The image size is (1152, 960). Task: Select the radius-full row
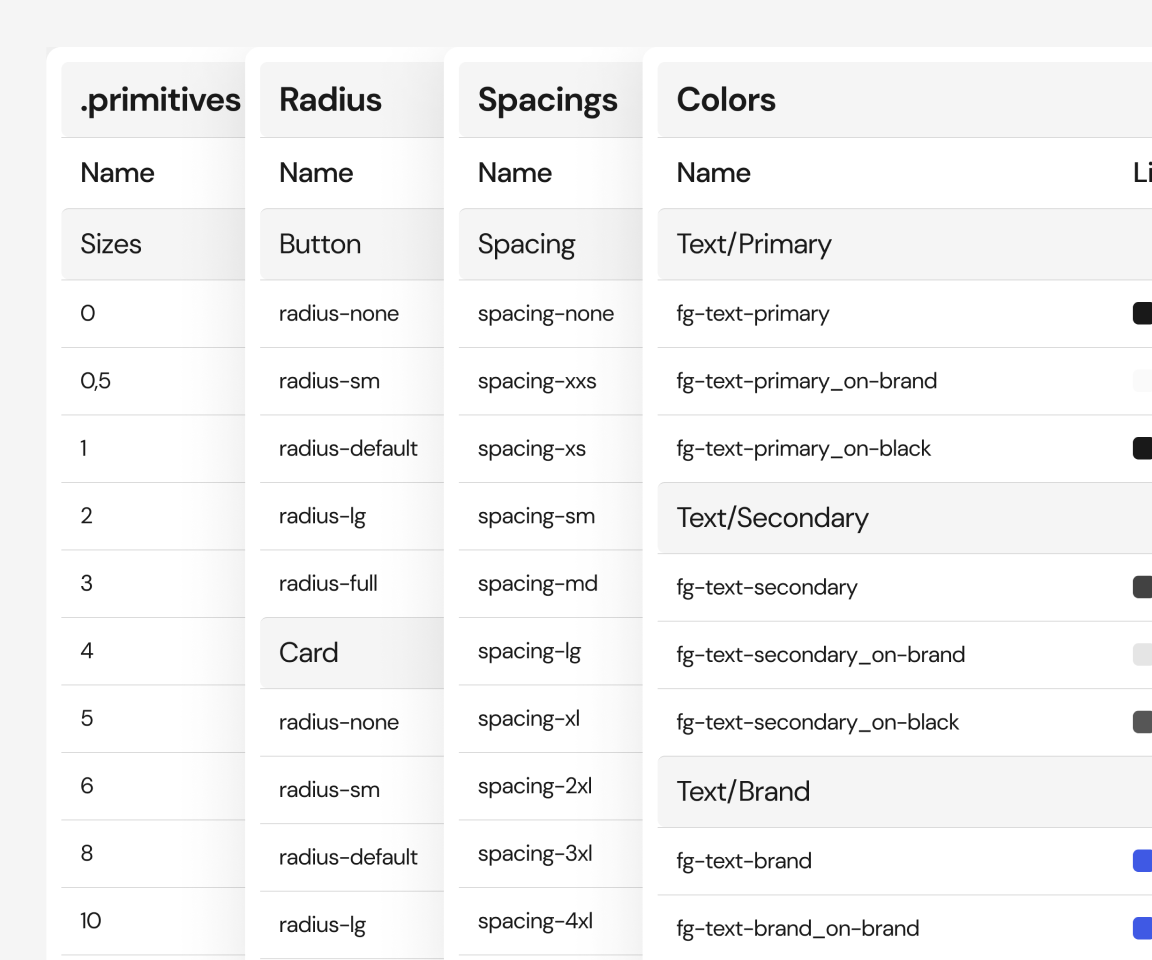point(352,584)
